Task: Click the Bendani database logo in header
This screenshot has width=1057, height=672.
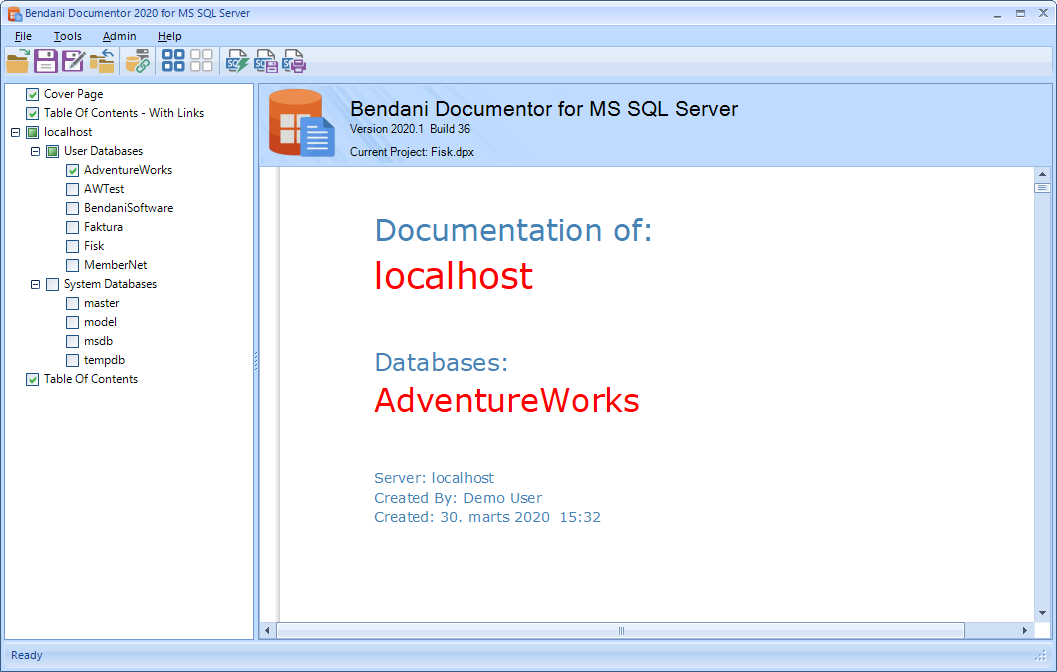Action: pyautogui.click(x=301, y=123)
